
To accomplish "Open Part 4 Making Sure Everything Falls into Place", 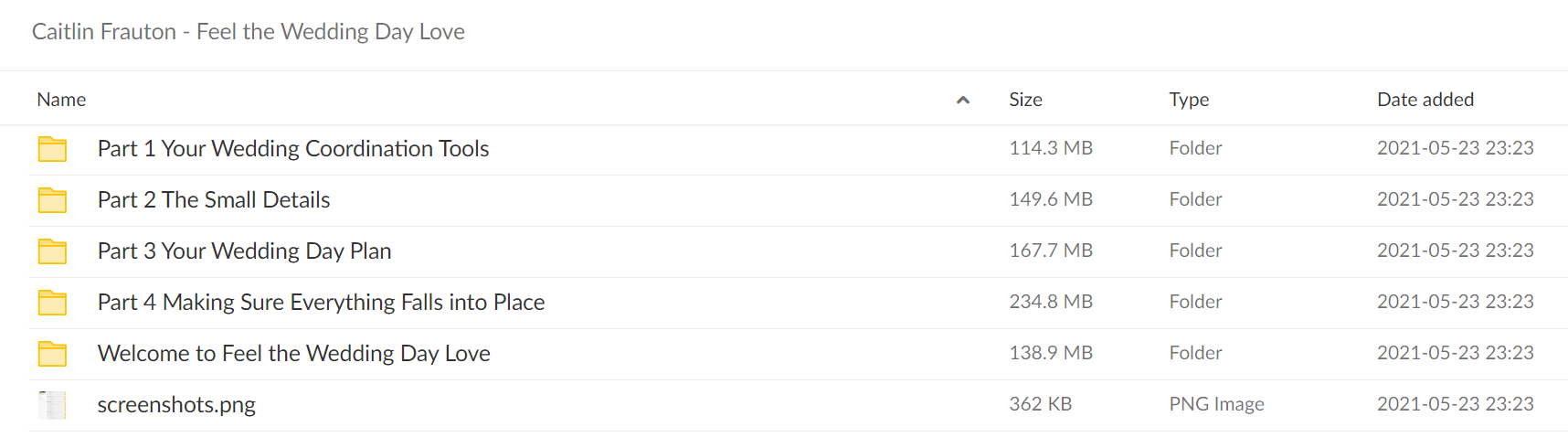I will (321, 302).
